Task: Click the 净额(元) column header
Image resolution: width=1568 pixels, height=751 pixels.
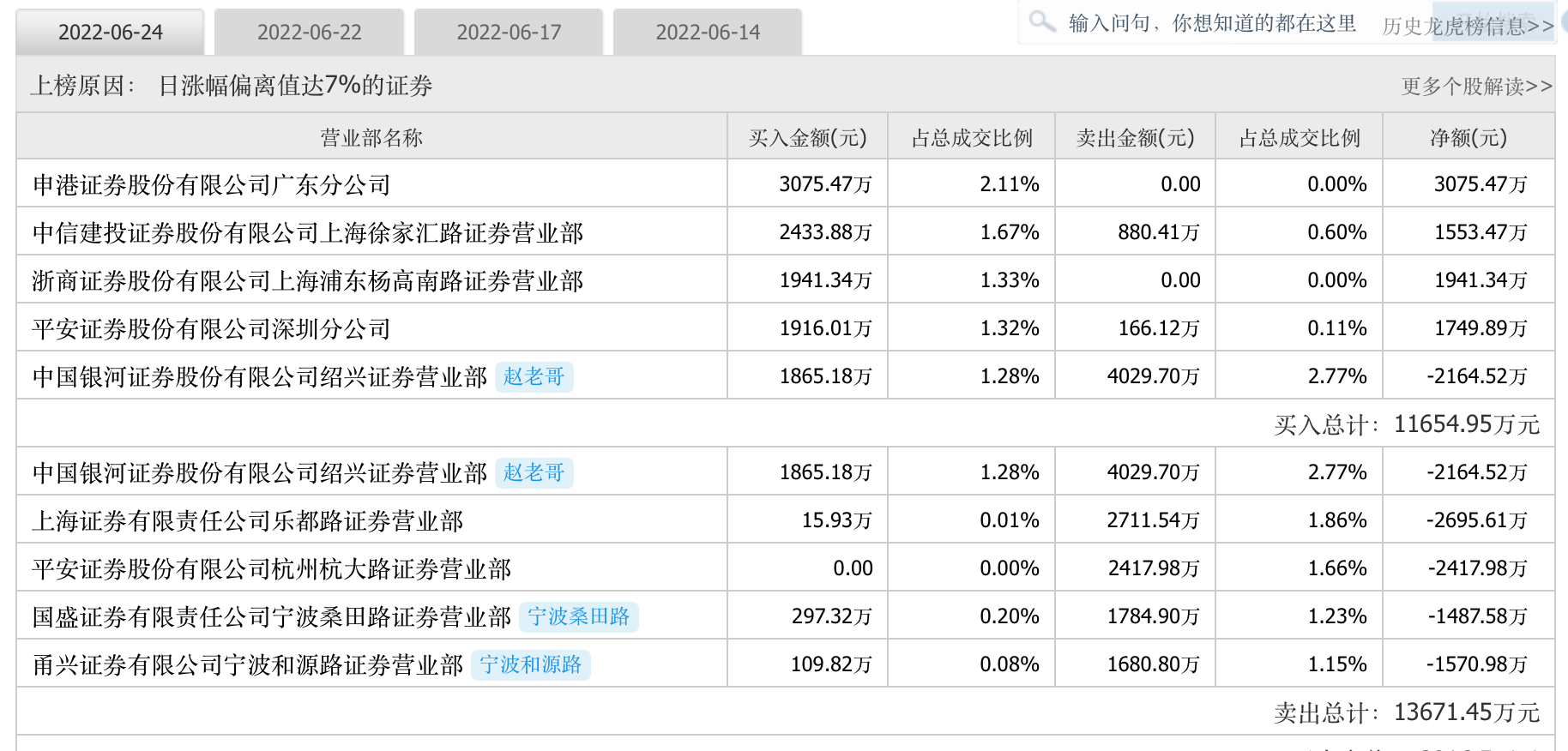Action: click(1468, 138)
